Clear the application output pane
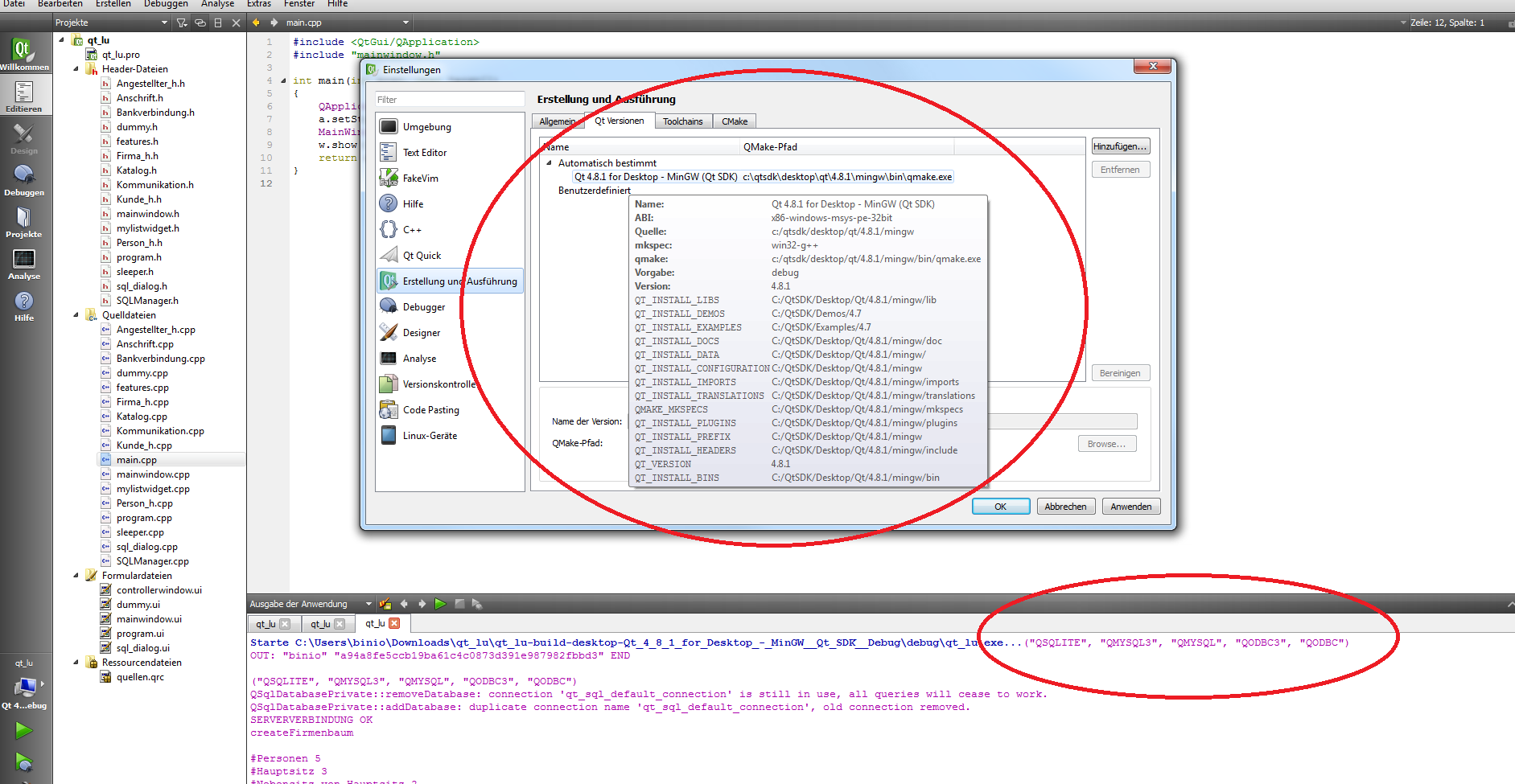 click(385, 604)
